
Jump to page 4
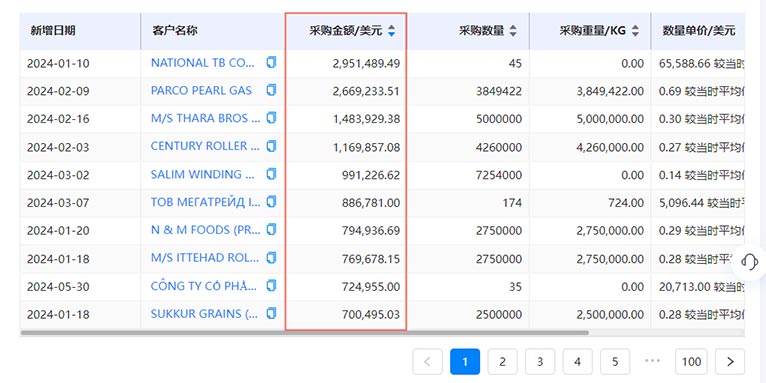click(577, 362)
